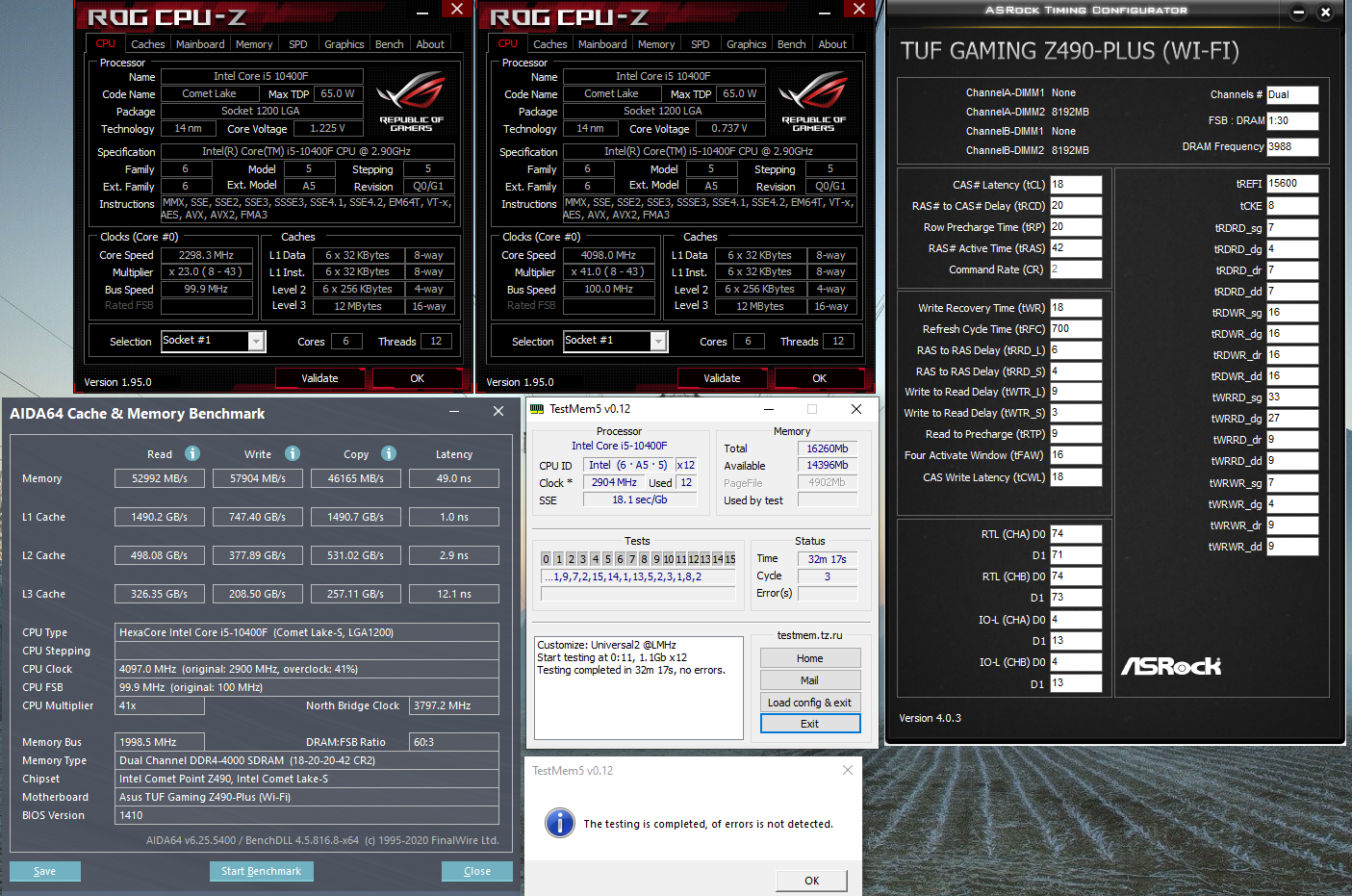Screen dimensions: 1352x896
Task: Click the tREFI value field showing 15600
Action: point(1292,184)
